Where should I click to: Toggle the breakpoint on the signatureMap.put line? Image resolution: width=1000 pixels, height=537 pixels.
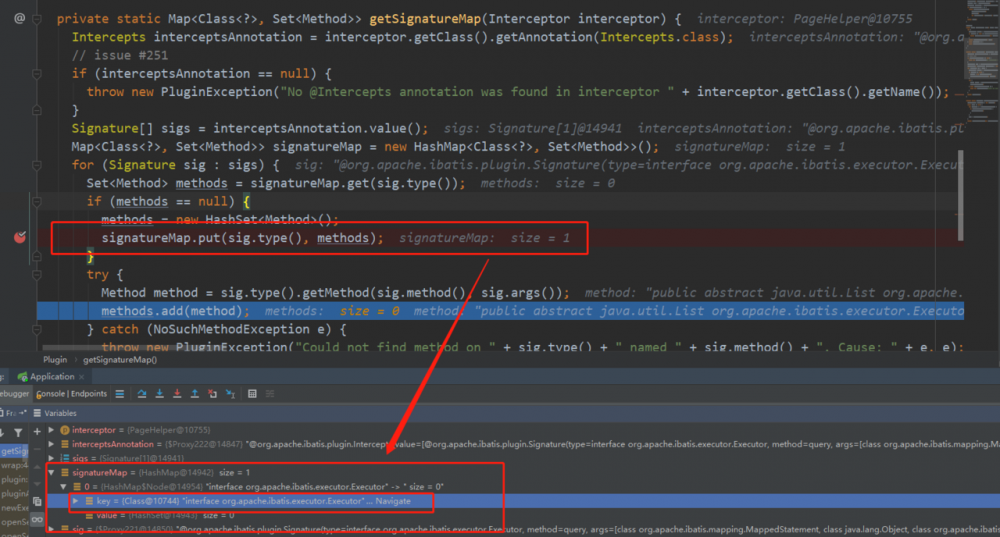click(x=20, y=237)
